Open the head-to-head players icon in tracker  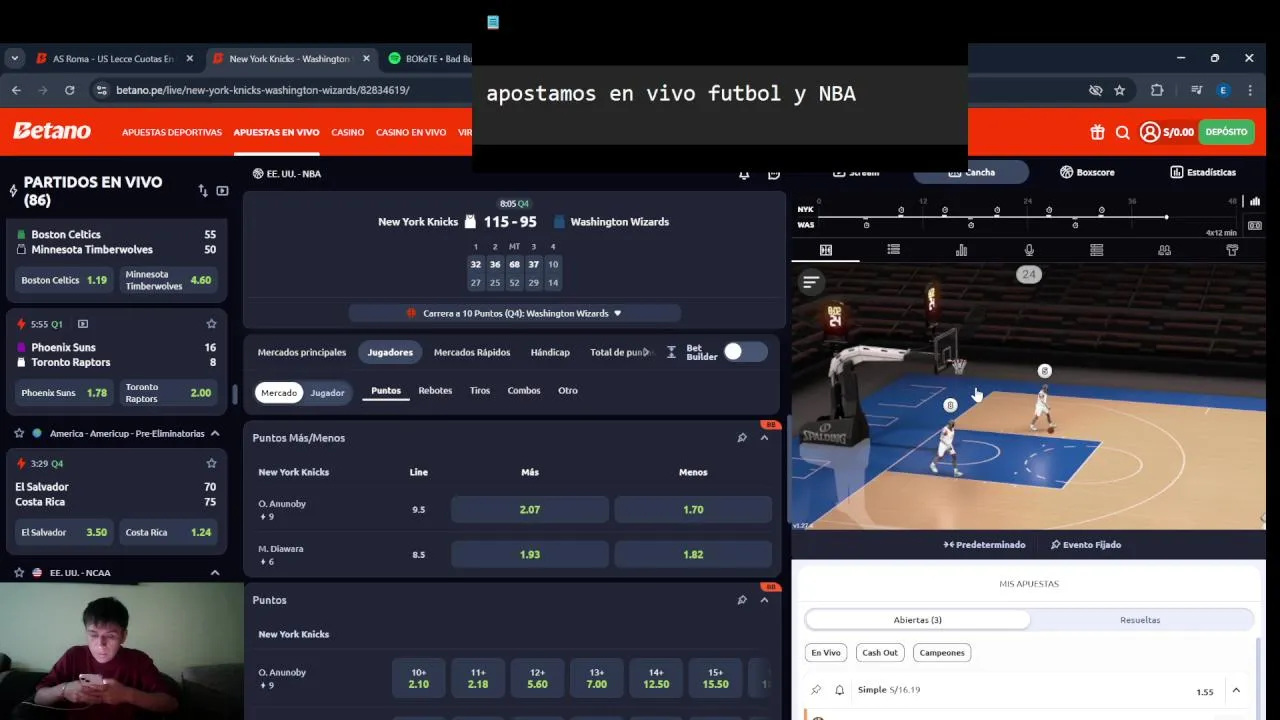(x=1164, y=250)
